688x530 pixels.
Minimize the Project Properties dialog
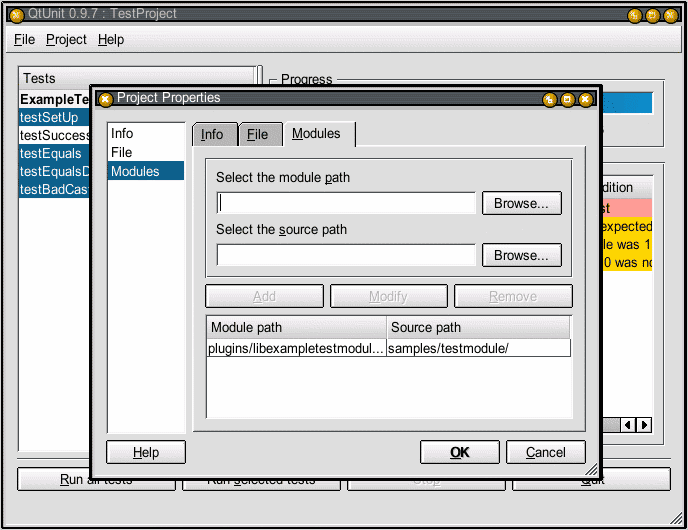click(x=549, y=100)
